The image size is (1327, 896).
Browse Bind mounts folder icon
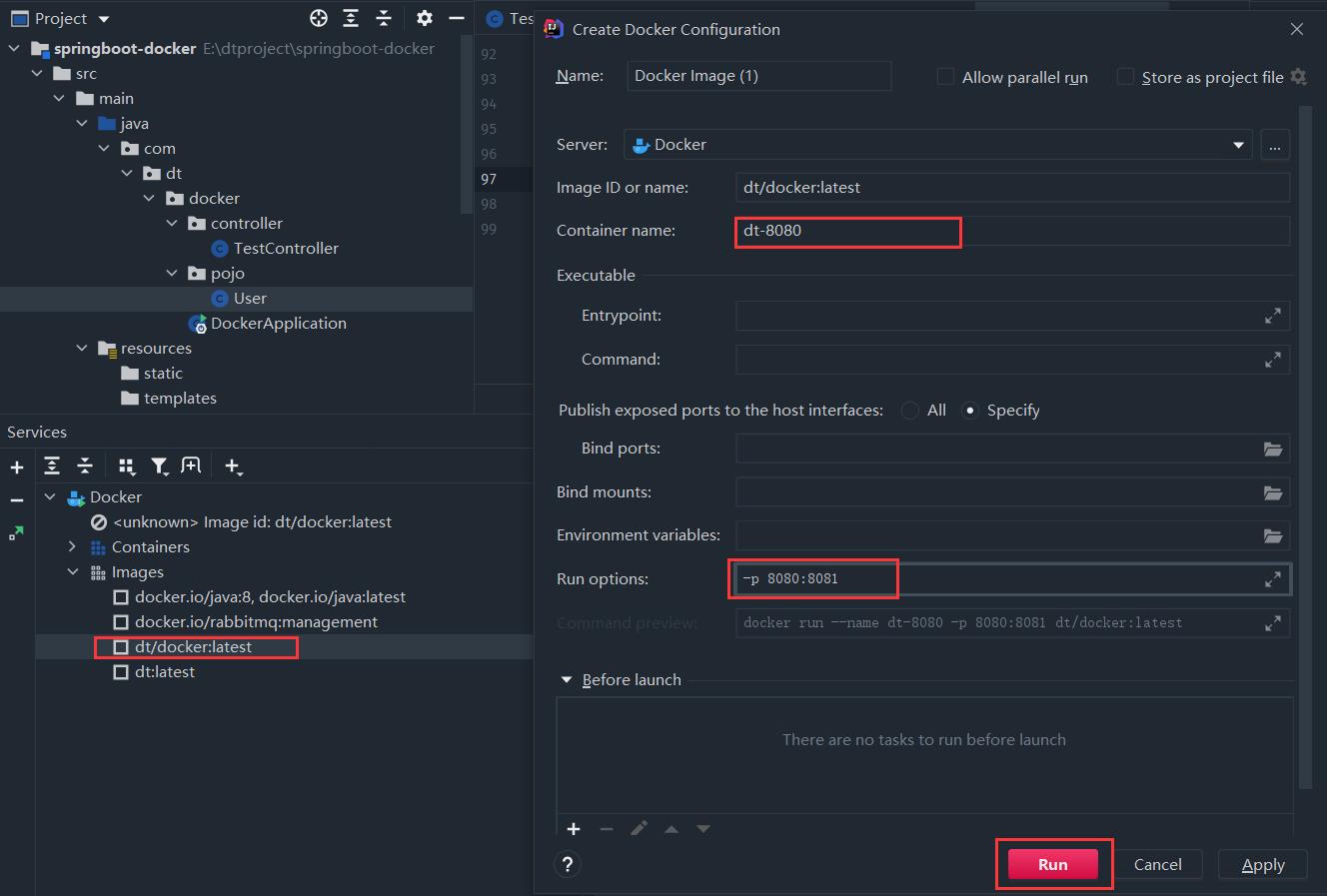1273,492
